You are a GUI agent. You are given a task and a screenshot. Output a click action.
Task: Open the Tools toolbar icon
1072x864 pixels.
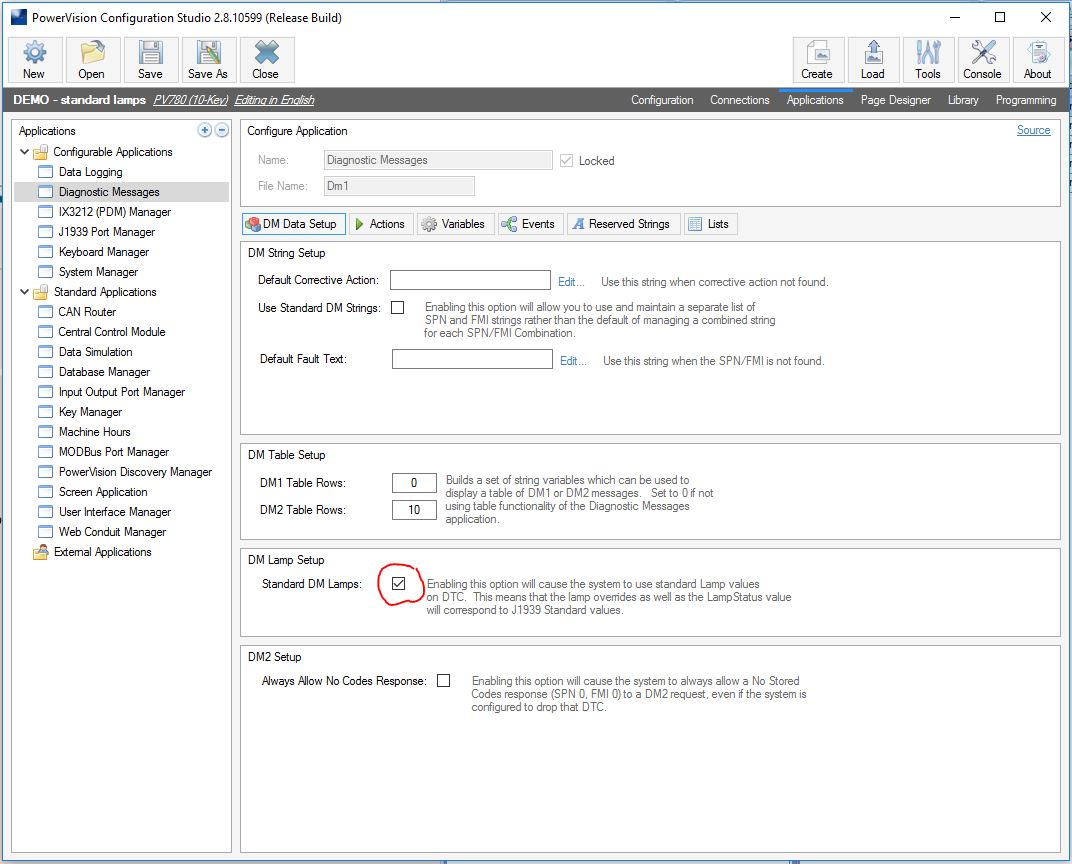coord(928,53)
